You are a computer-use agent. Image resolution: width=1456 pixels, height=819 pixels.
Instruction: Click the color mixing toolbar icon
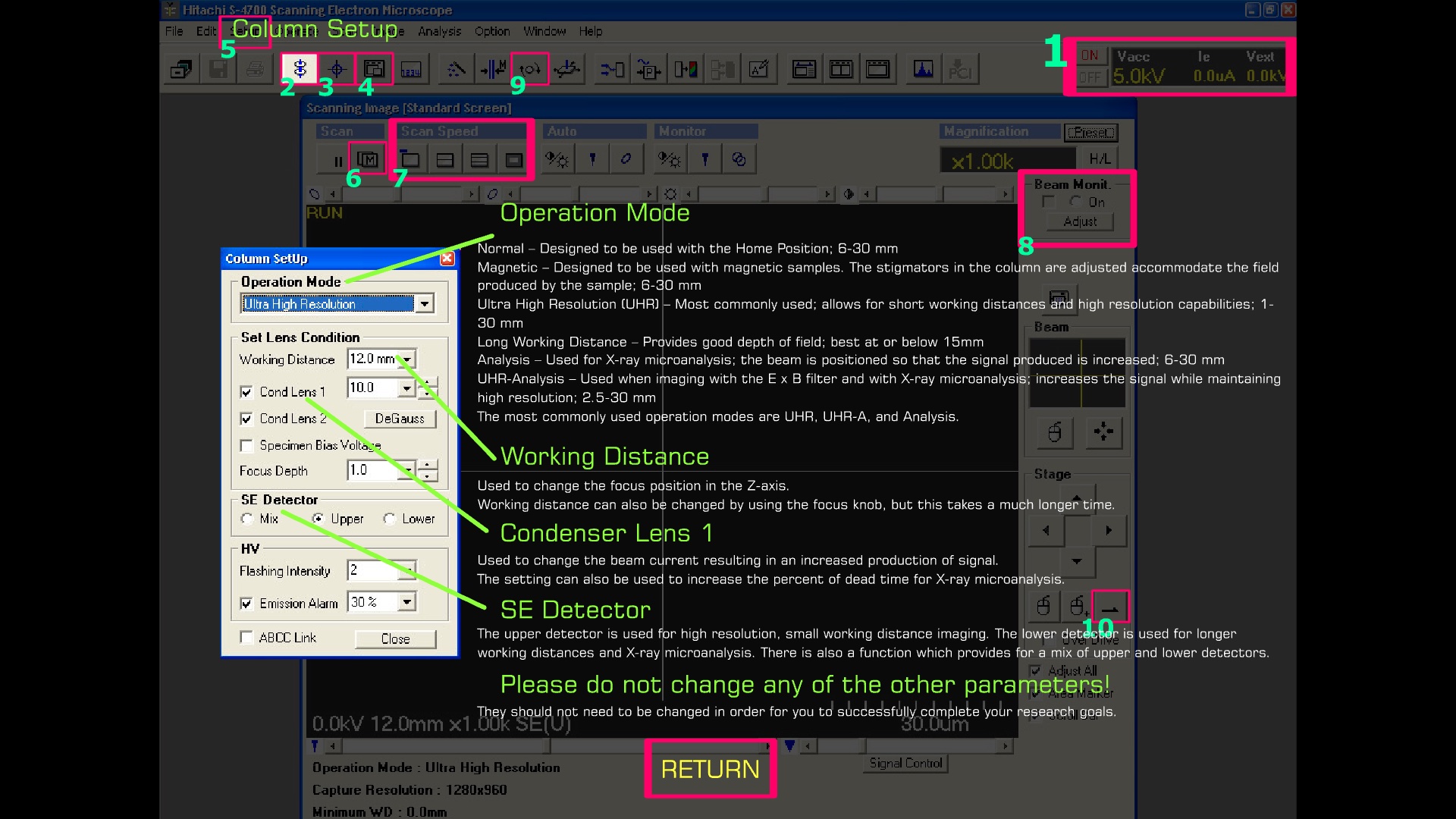click(x=686, y=69)
